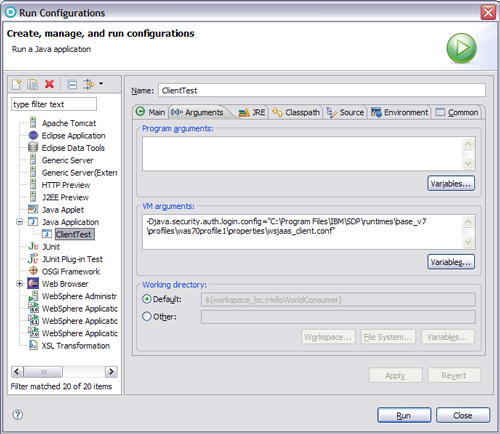Click Program arguments scroll up arrow
This screenshot has height=434, width=500.
pos(468,144)
